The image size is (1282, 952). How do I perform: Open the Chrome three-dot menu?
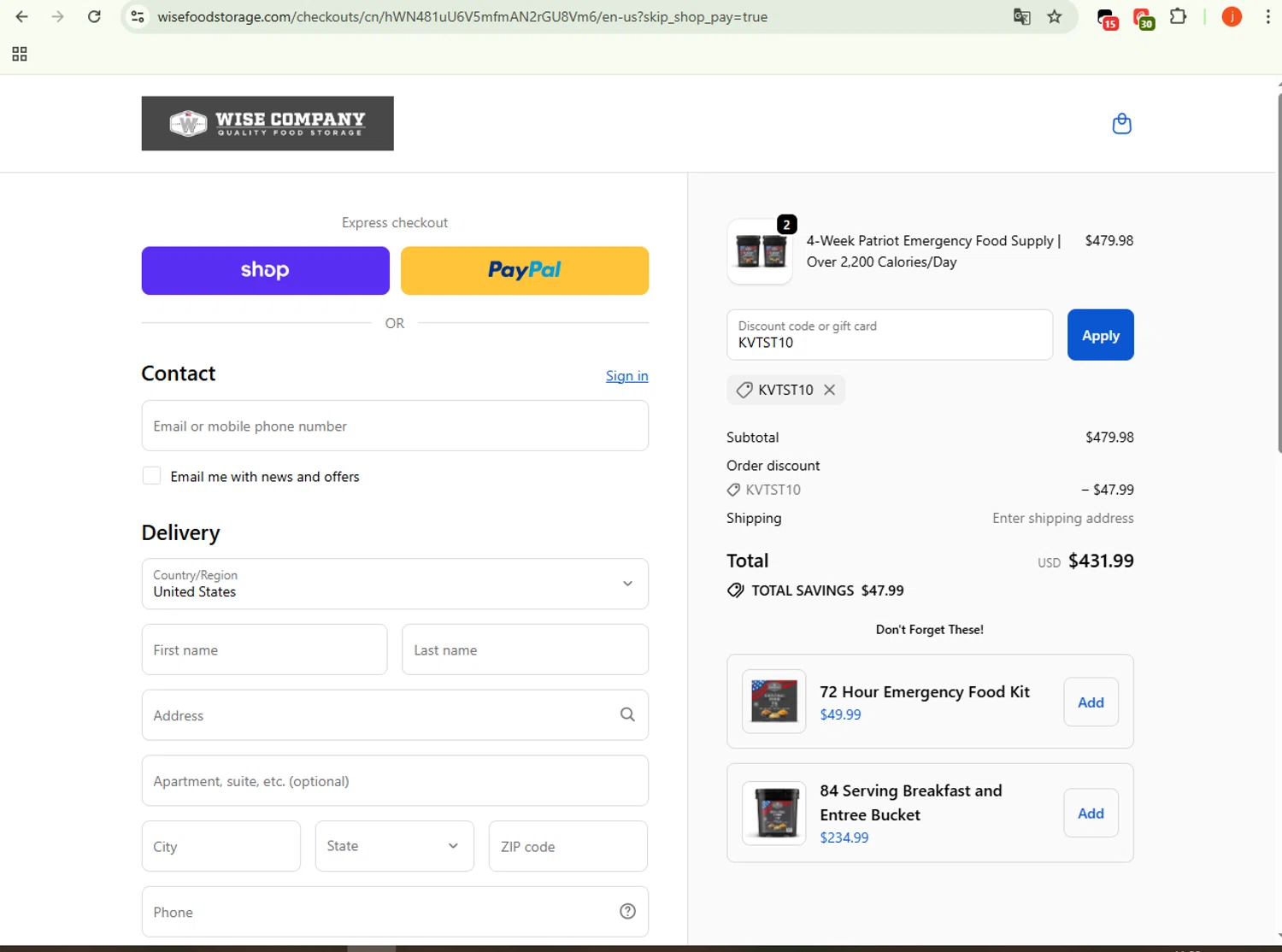click(x=1267, y=16)
